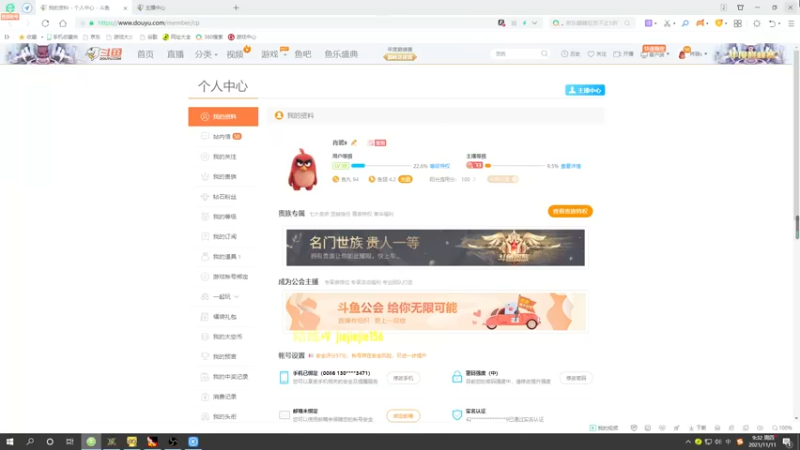Expand the client download dropdown in navbar

(655, 54)
